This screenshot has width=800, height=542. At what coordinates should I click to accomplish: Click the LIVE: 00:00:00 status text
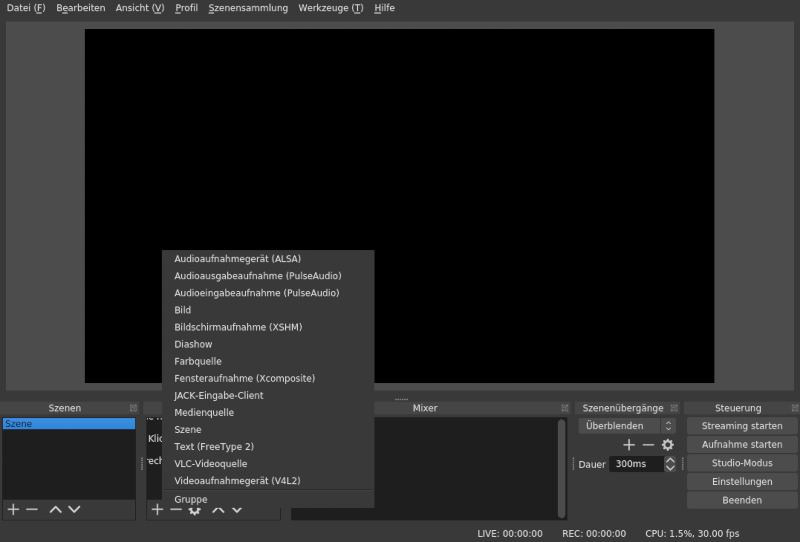tap(510, 533)
